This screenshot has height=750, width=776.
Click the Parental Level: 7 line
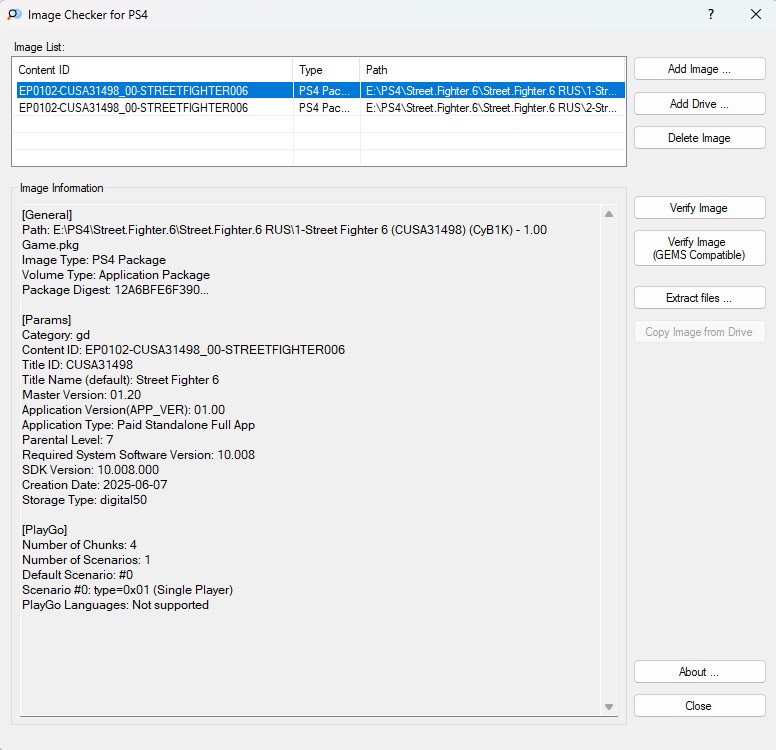[x=68, y=440]
